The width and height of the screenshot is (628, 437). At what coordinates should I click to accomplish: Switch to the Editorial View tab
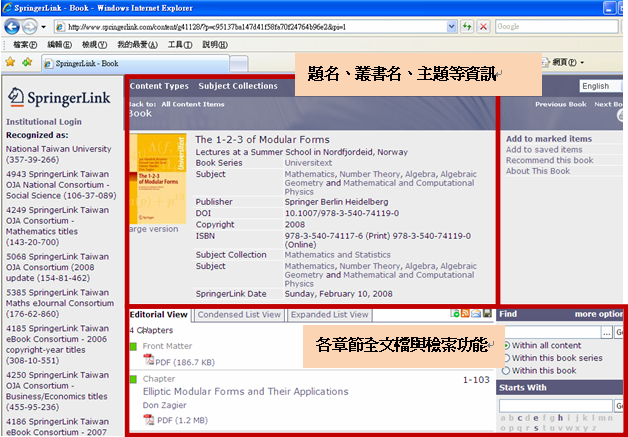159,315
